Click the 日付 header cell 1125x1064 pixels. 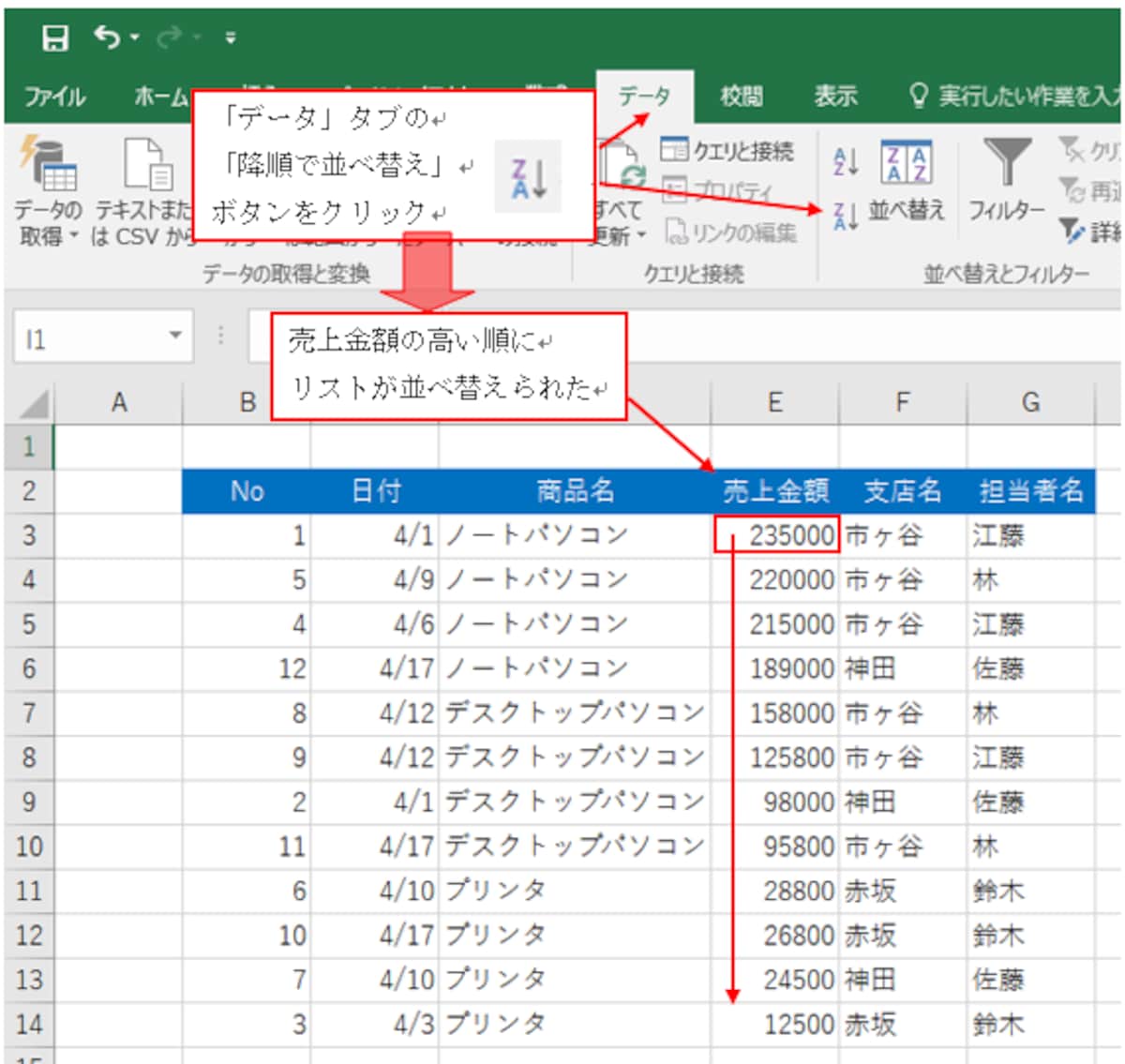(375, 490)
